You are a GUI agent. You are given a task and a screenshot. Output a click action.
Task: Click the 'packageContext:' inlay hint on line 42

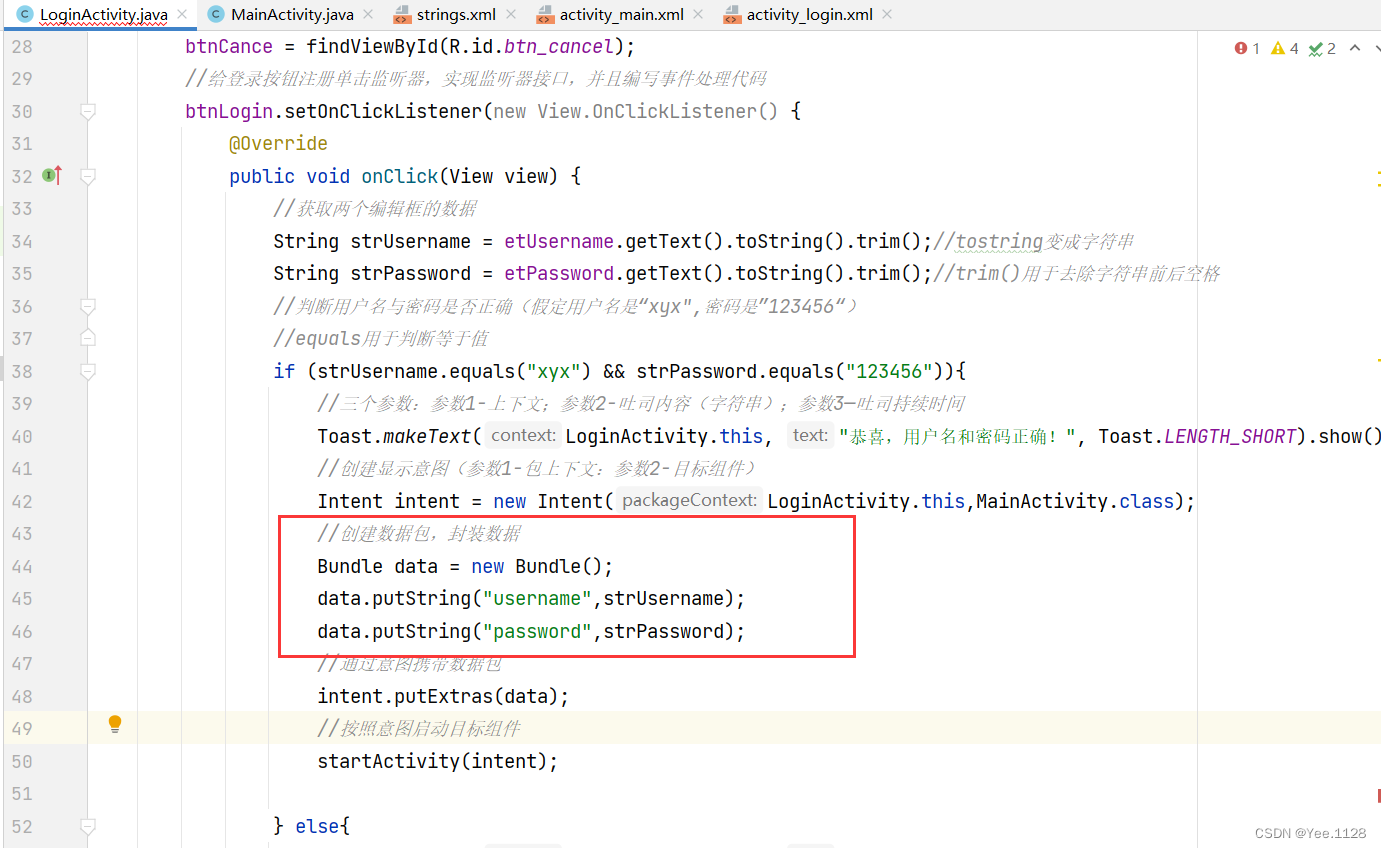(x=689, y=501)
